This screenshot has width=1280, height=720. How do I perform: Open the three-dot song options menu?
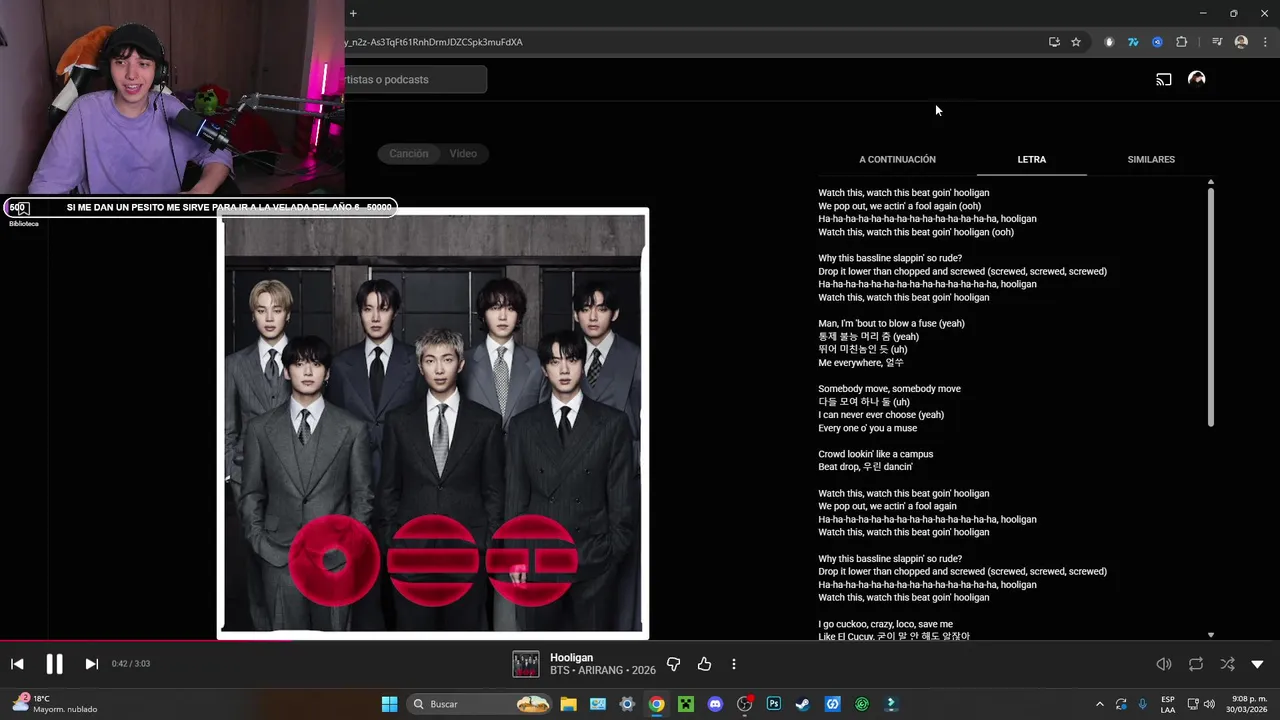tap(734, 664)
